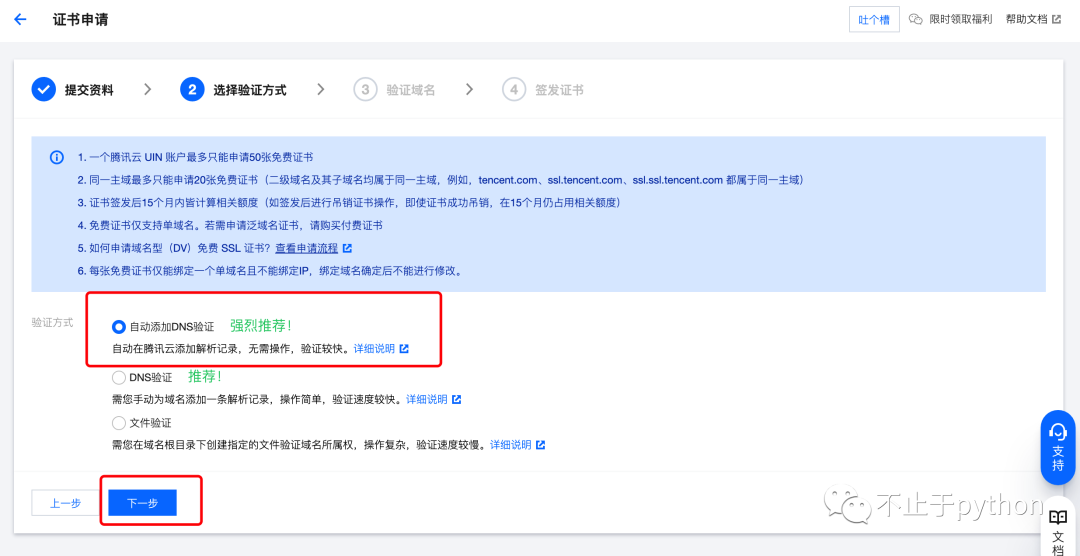Choose the 文件验证 radio option
The width and height of the screenshot is (1080, 556).
click(119, 423)
